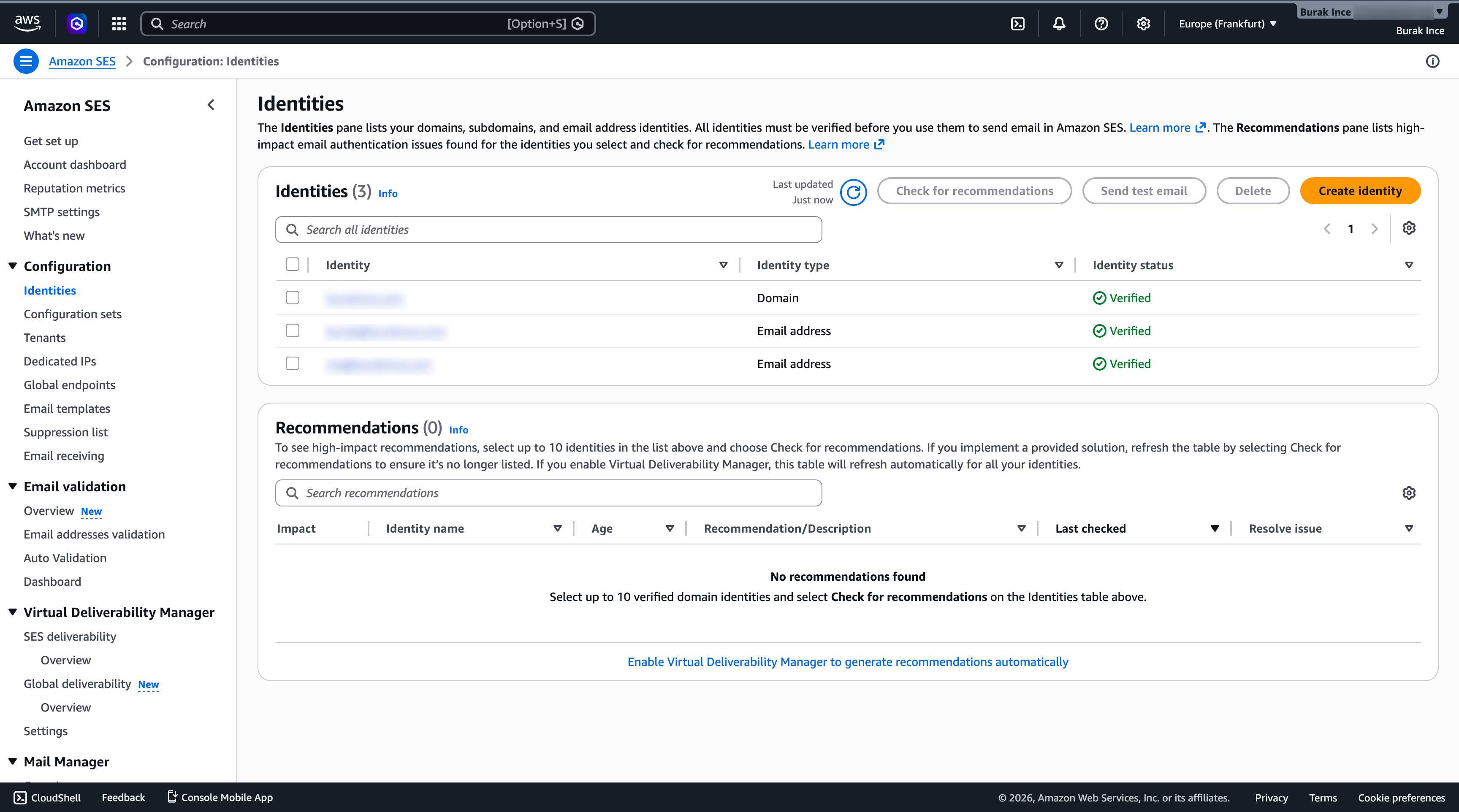Image resolution: width=1459 pixels, height=812 pixels.
Task: Sort by the Identity column arrow
Action: 723,265
